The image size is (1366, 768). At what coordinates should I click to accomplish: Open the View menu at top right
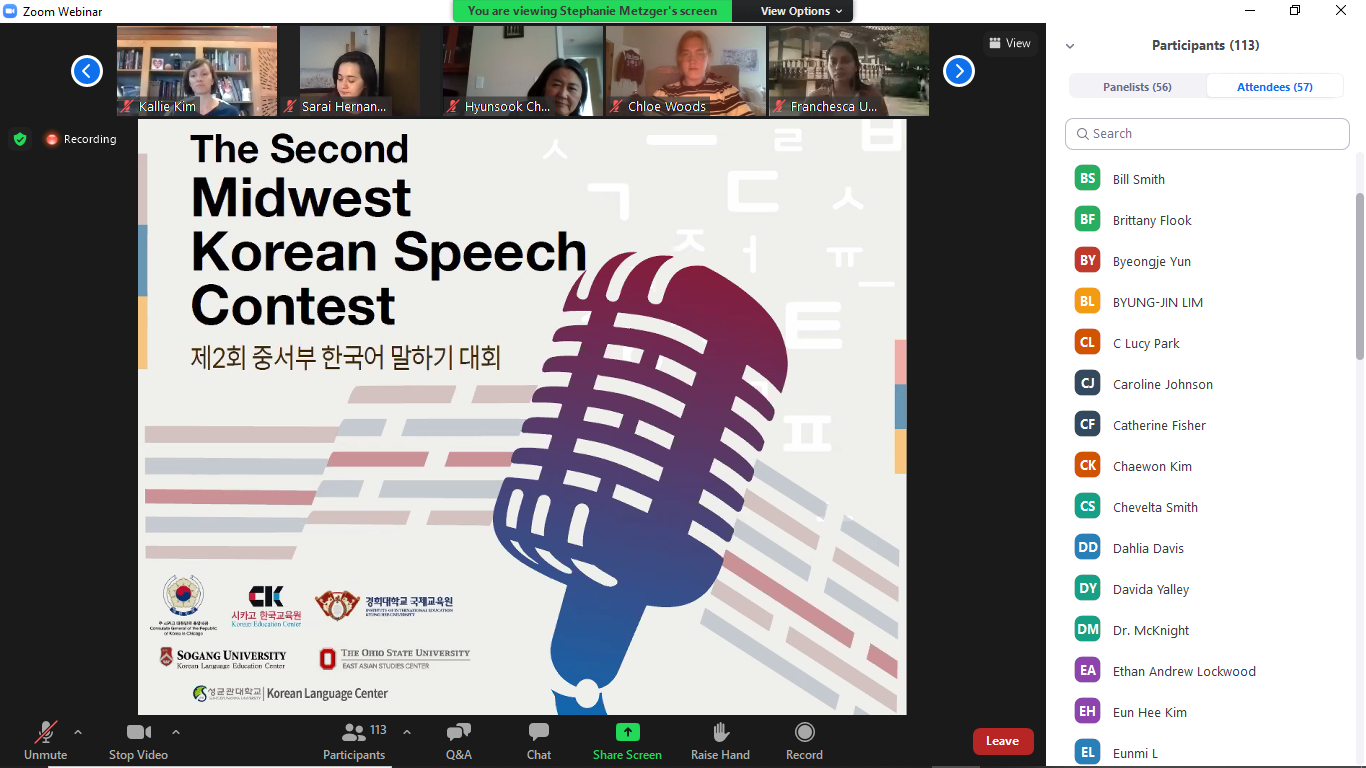1009,43
